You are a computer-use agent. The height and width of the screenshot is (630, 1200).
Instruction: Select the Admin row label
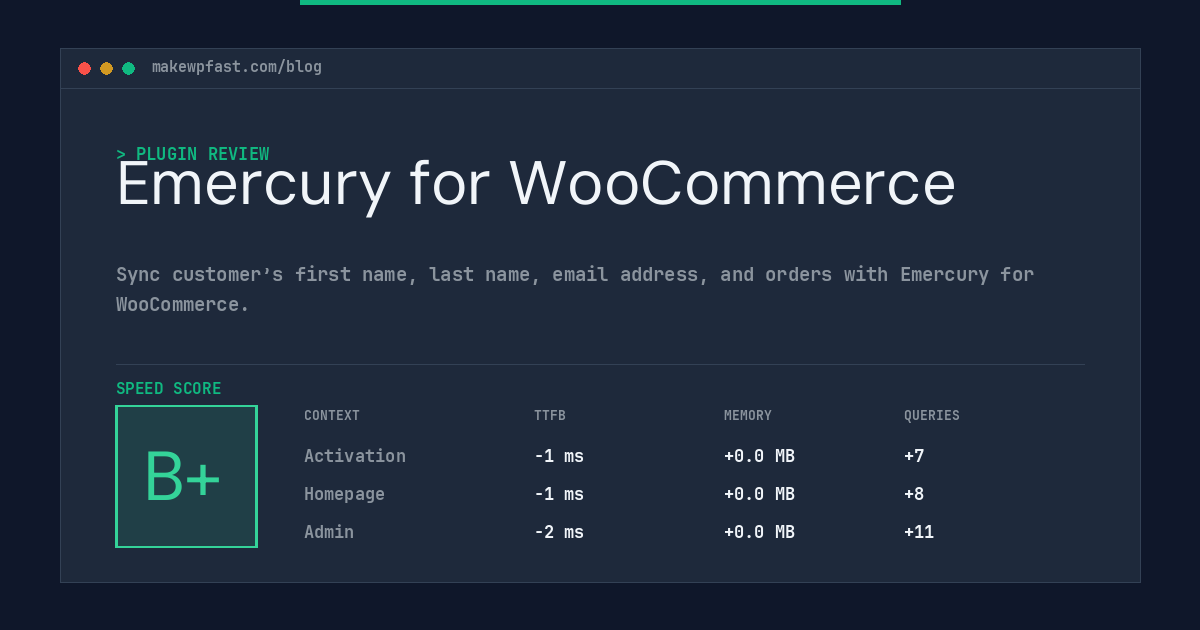329,532
